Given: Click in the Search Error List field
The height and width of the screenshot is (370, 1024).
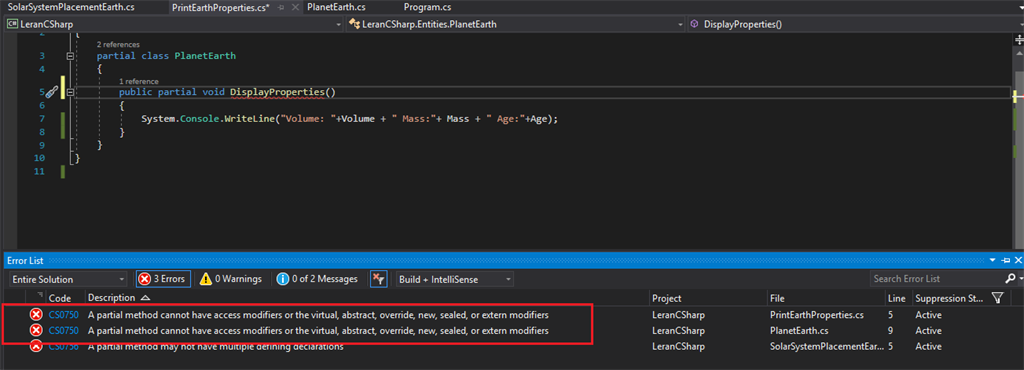Looking at the screenshot, I should pos(936,279).
